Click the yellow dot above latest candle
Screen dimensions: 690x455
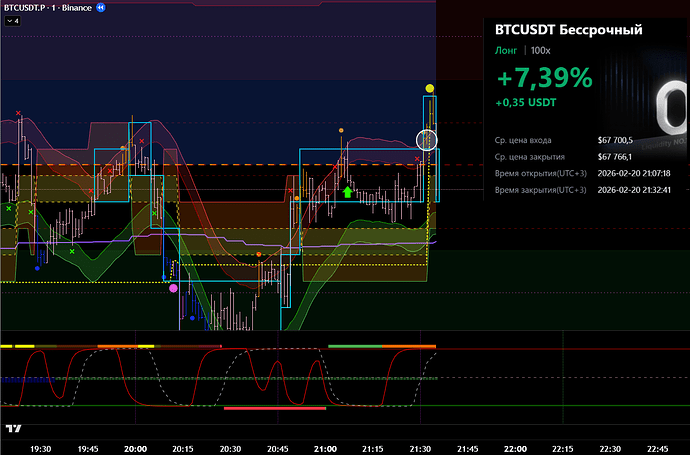(x=429, y=89)
